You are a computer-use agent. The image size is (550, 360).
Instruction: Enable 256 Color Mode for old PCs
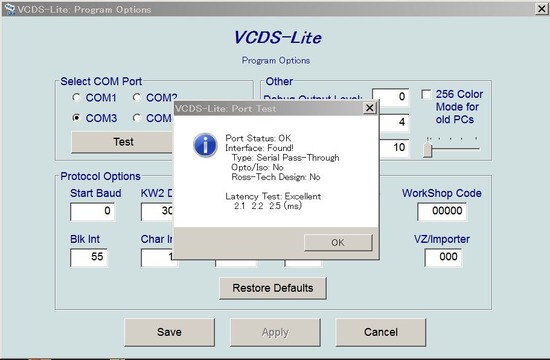426,94
